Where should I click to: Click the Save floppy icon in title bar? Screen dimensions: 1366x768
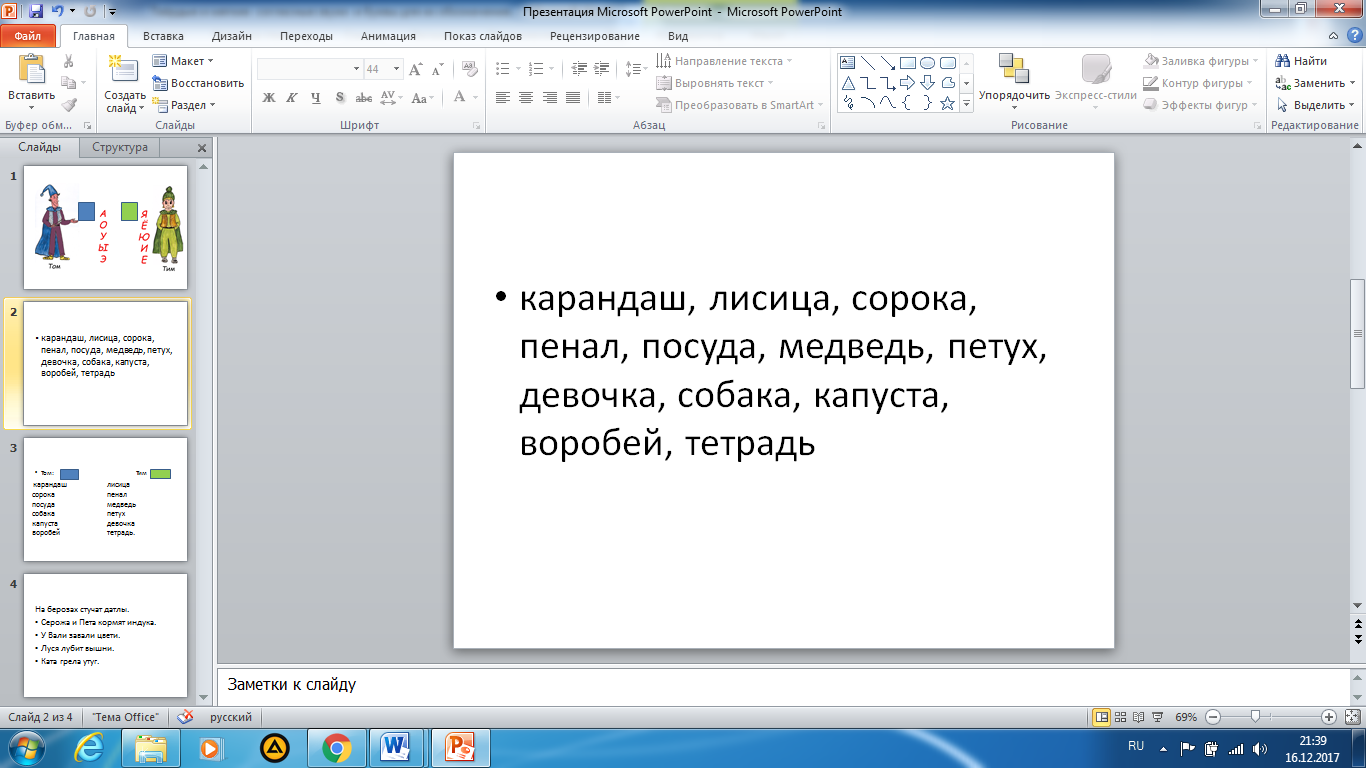click(36, 12)
